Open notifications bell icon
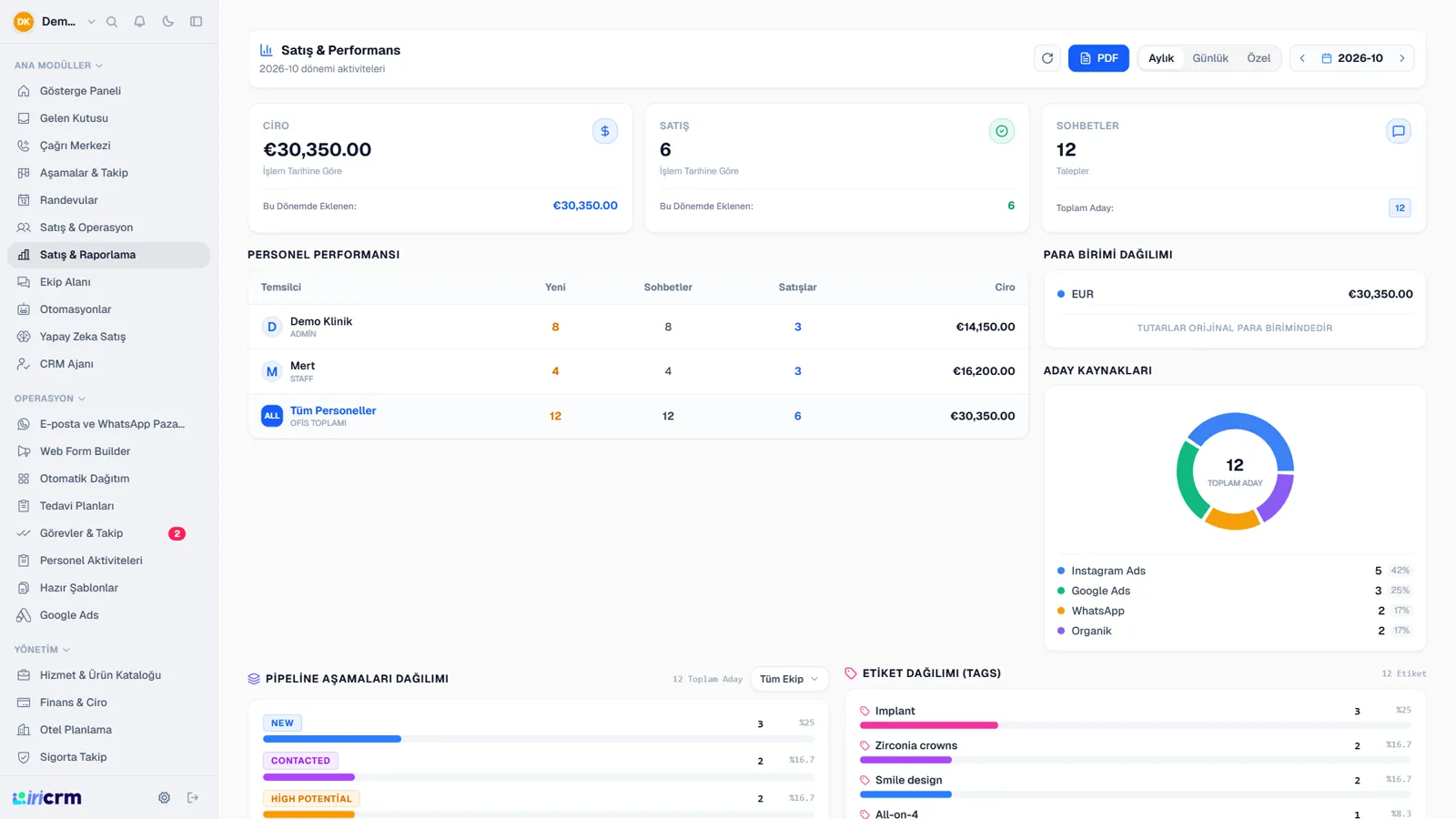The height and width of the screenshot is (819, 1456). click(x=139, y=22)
